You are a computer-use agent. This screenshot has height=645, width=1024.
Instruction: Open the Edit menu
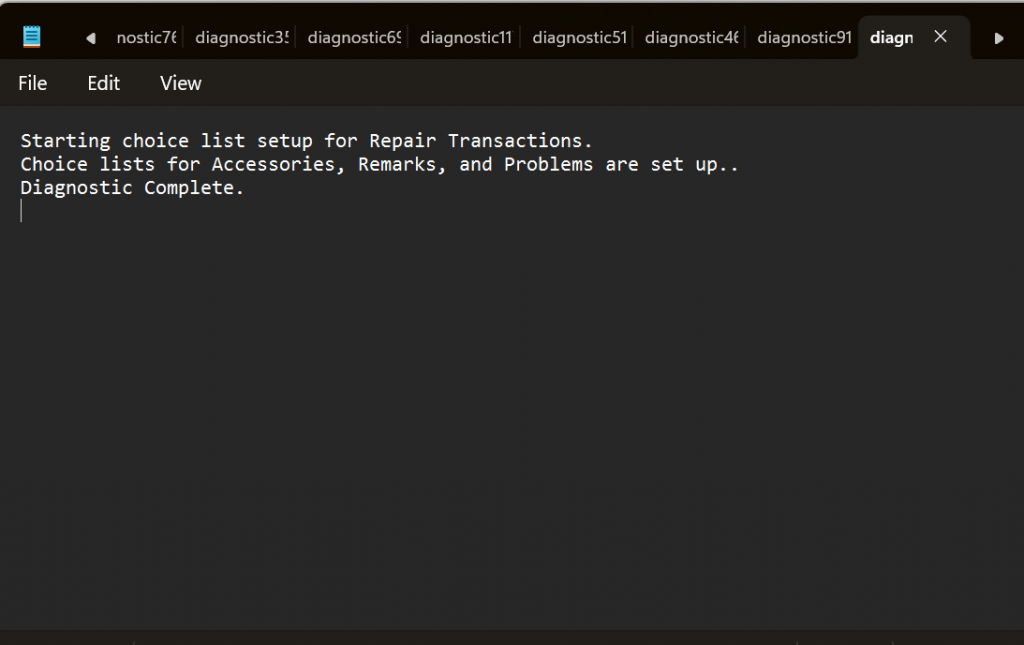(104, 83)
